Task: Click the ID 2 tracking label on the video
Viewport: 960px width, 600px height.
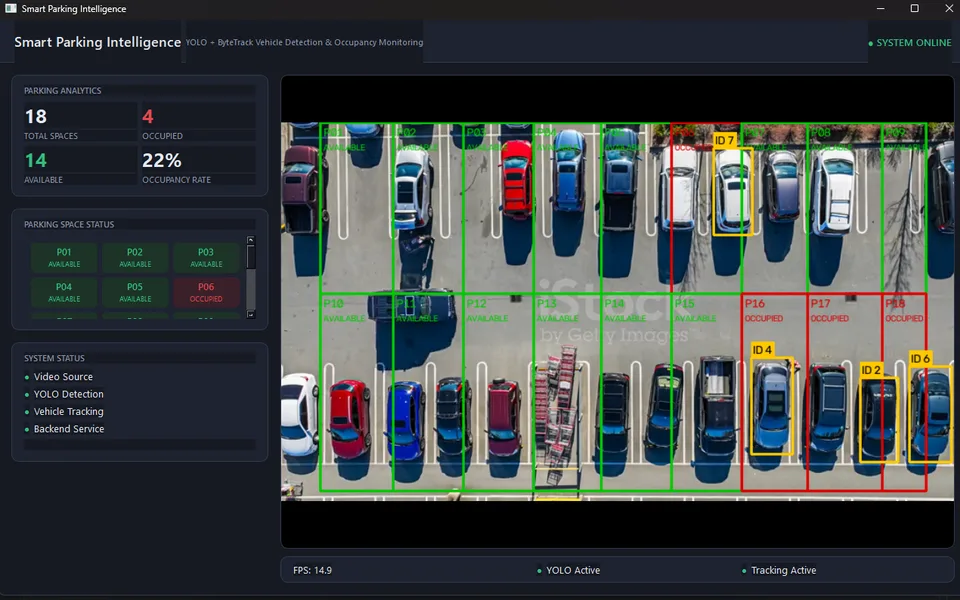Action: (x=871, y=370)
